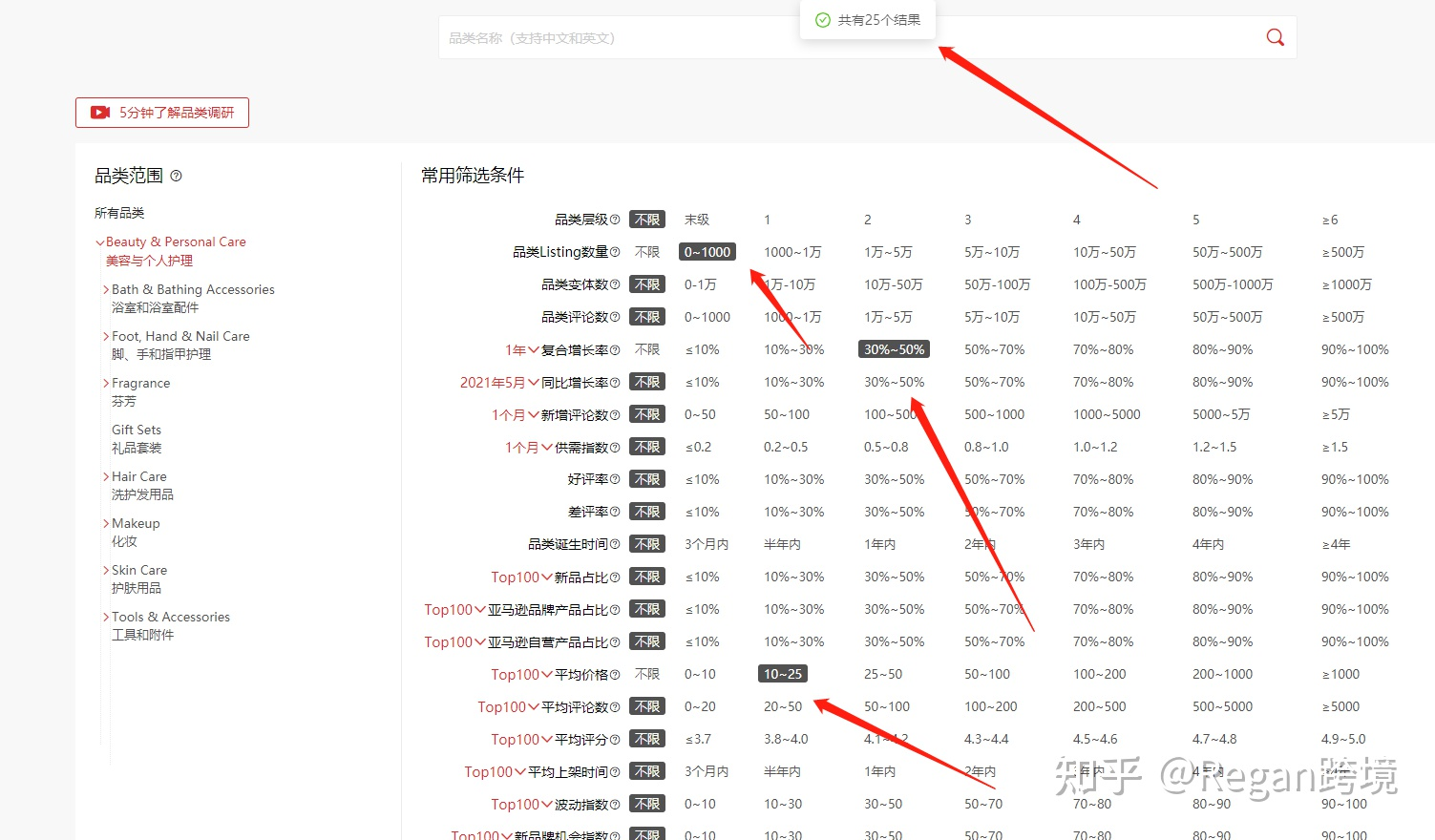
Task: Open the 2021年5月 dropdown beside 同比增长率
Action: click(498, 381)
